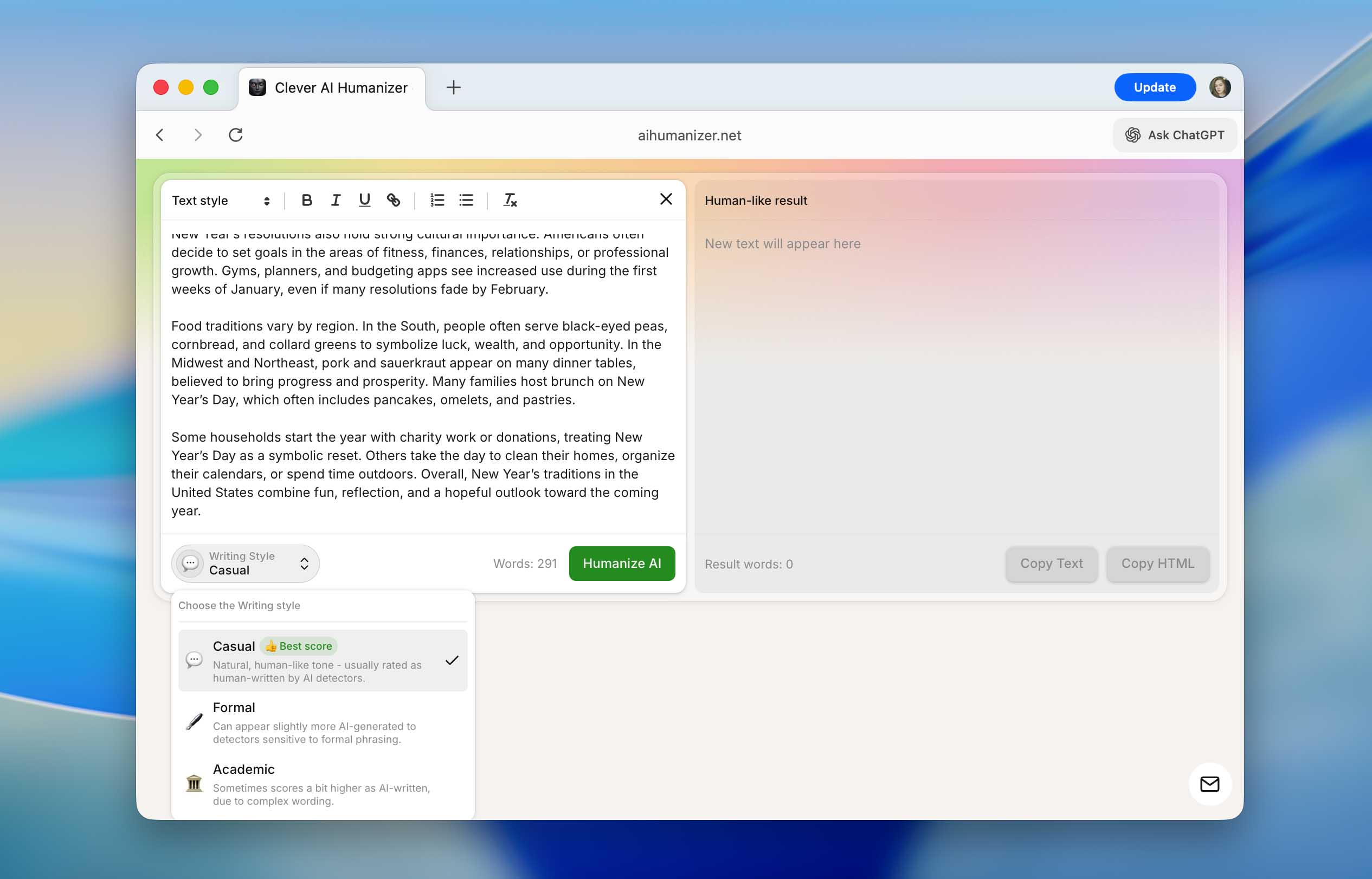1372x879 pixels.
Task: Click the ChatGPT logo icon in address bar
Action: [x=1133, y=135]
